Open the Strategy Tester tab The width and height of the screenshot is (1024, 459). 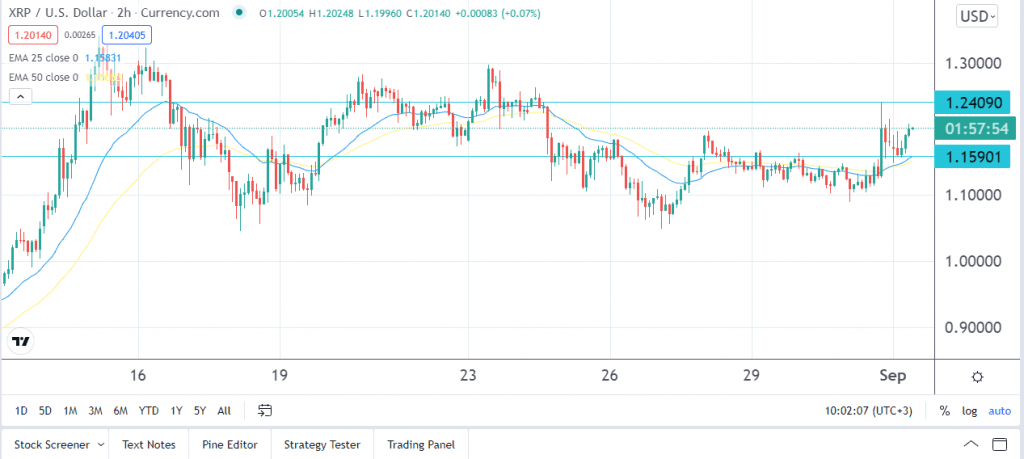[x=322, y=445]
